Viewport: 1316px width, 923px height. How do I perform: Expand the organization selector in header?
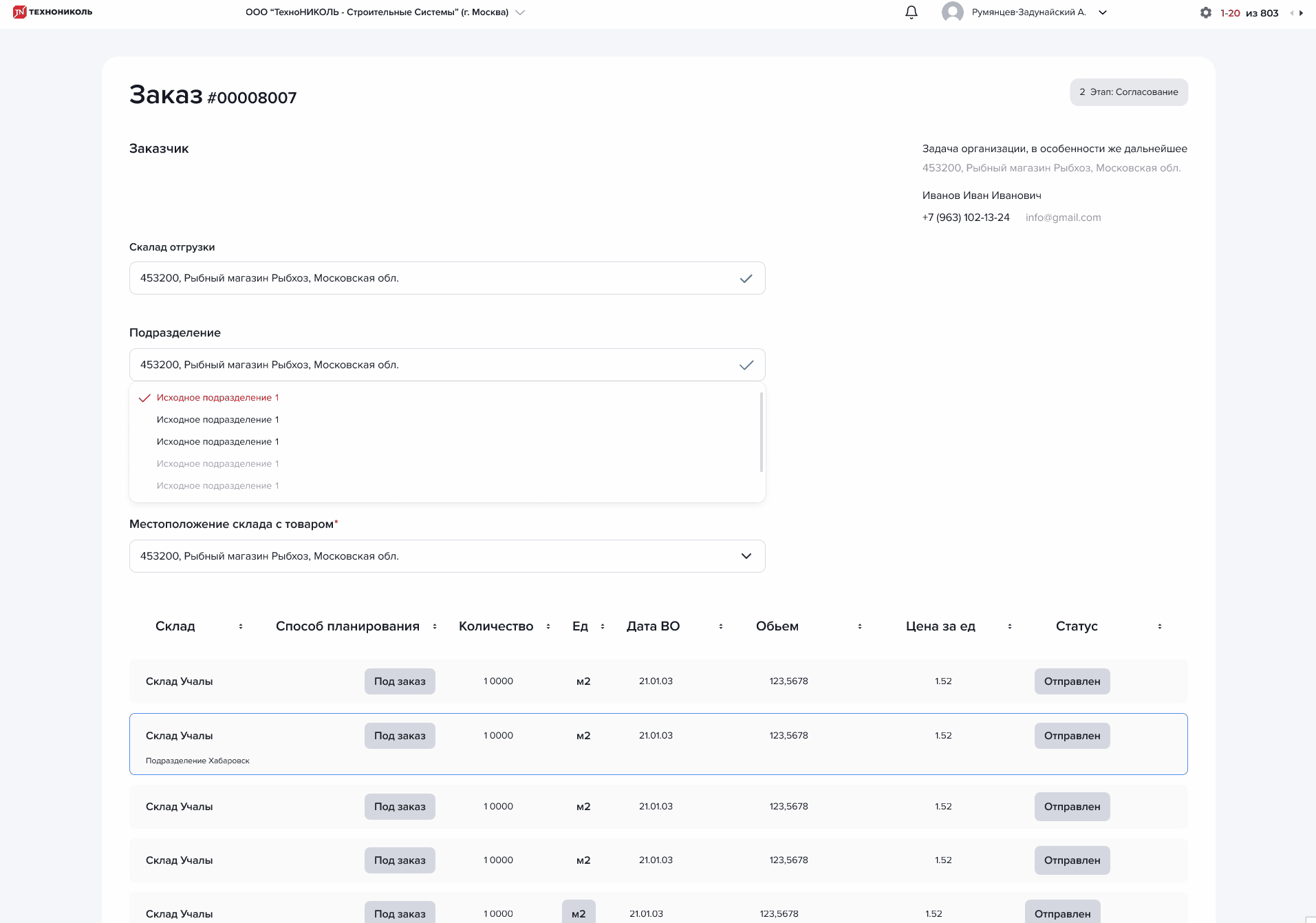tap(520, 12)
